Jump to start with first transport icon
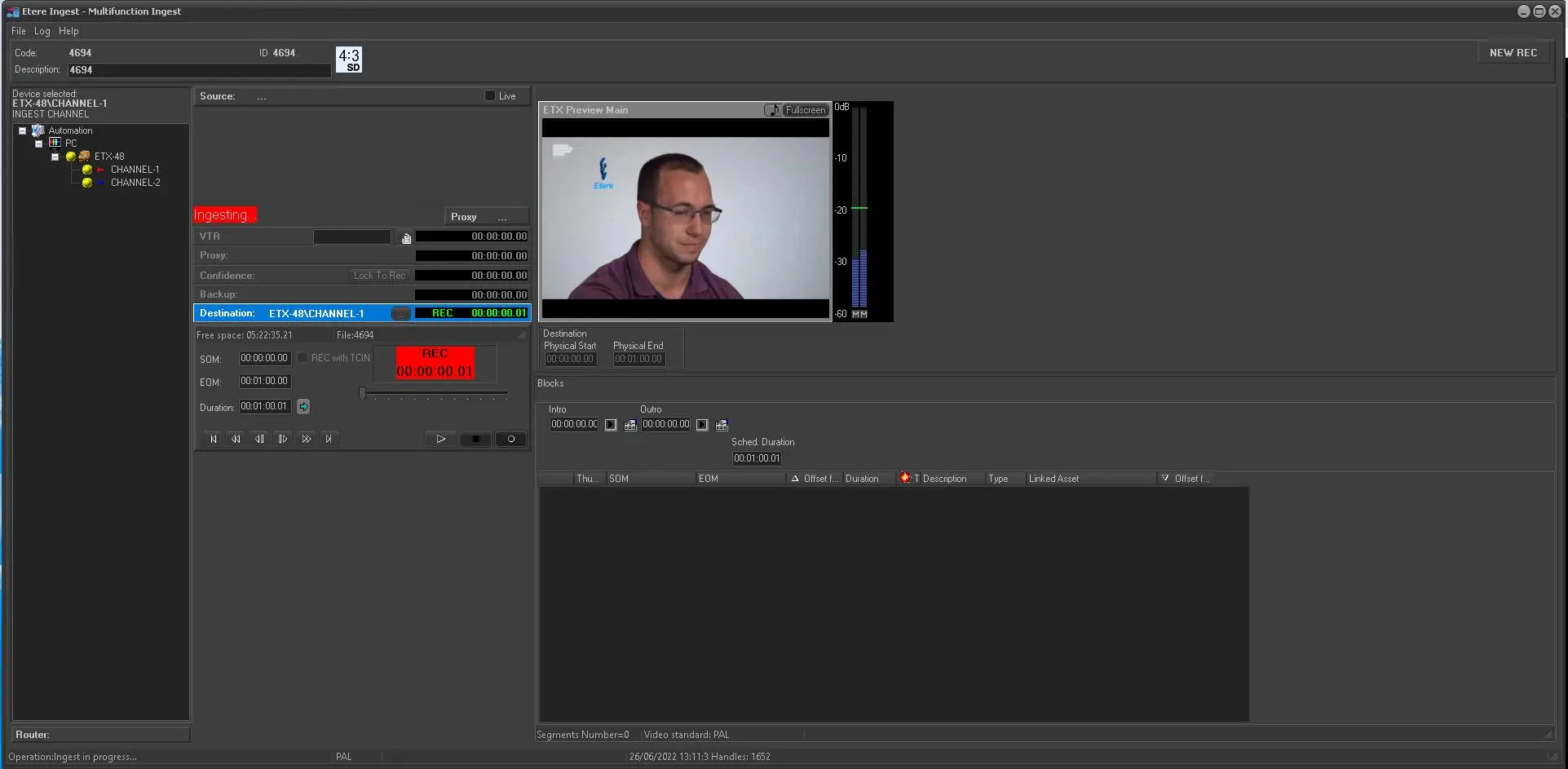Viewport: 1568px width, 769px height. click(213, 439)
